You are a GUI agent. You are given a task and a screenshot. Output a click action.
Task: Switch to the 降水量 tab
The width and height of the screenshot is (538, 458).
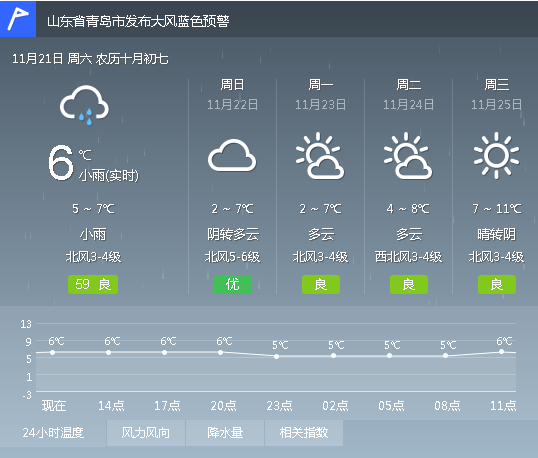[225, 433]
